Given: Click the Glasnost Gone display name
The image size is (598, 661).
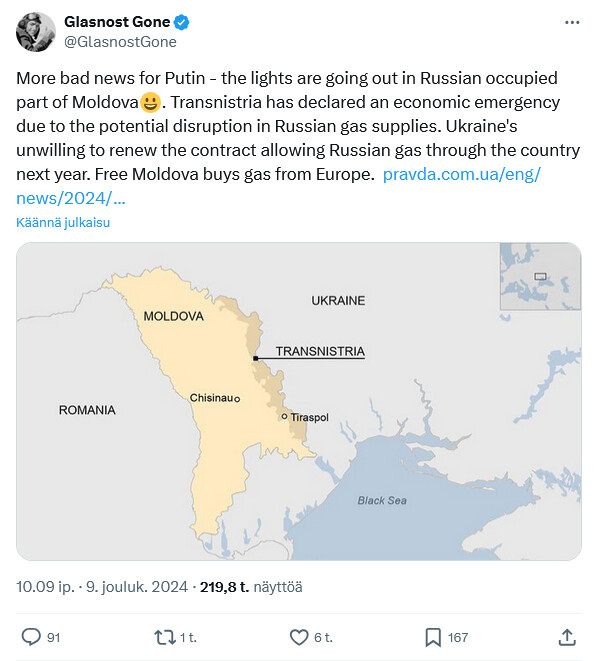Looking at the screenshot, I should (x=117, y=22).
